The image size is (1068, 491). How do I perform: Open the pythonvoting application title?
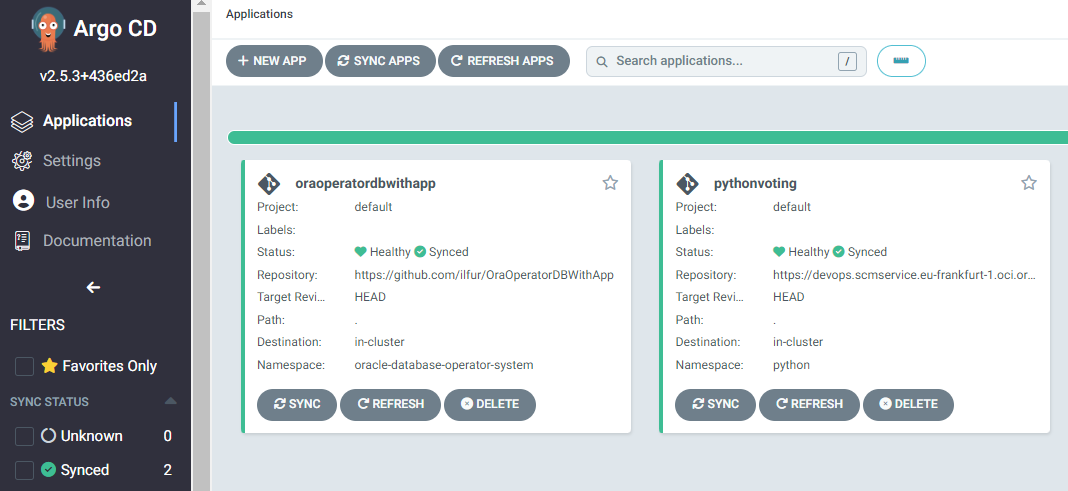(755, 183)
